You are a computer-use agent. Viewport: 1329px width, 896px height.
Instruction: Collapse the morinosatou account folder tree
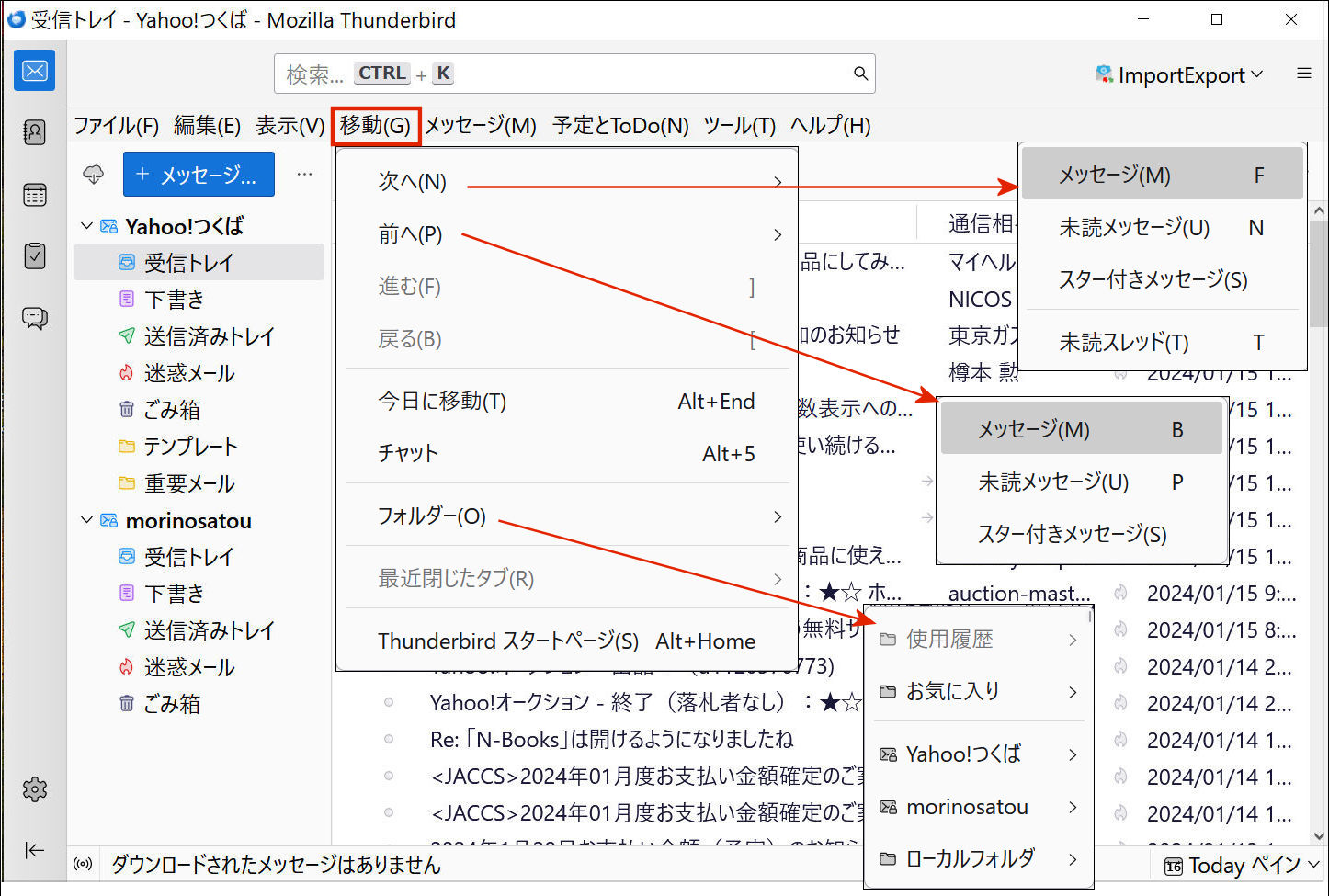87,520
